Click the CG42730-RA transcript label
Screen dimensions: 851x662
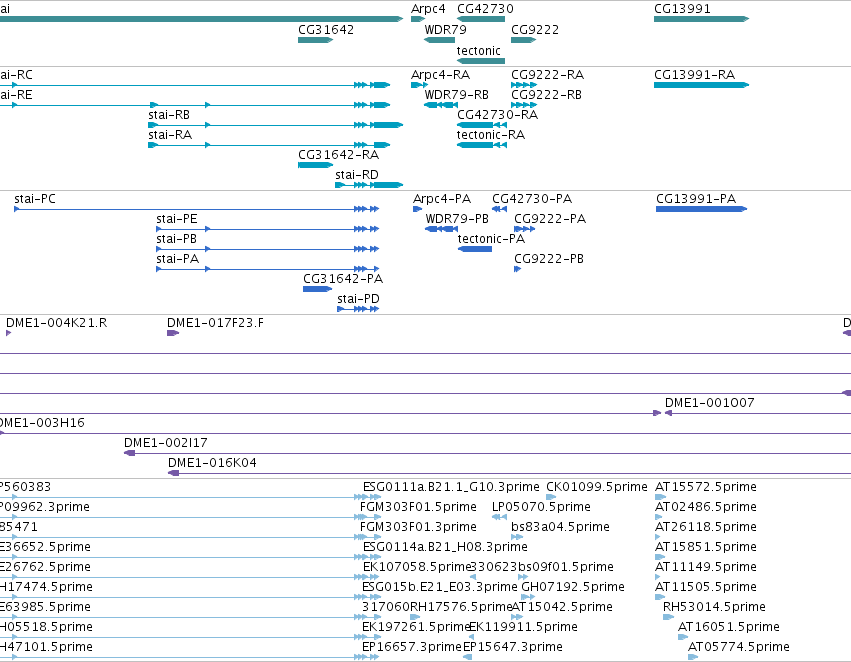tap(498, 115)
